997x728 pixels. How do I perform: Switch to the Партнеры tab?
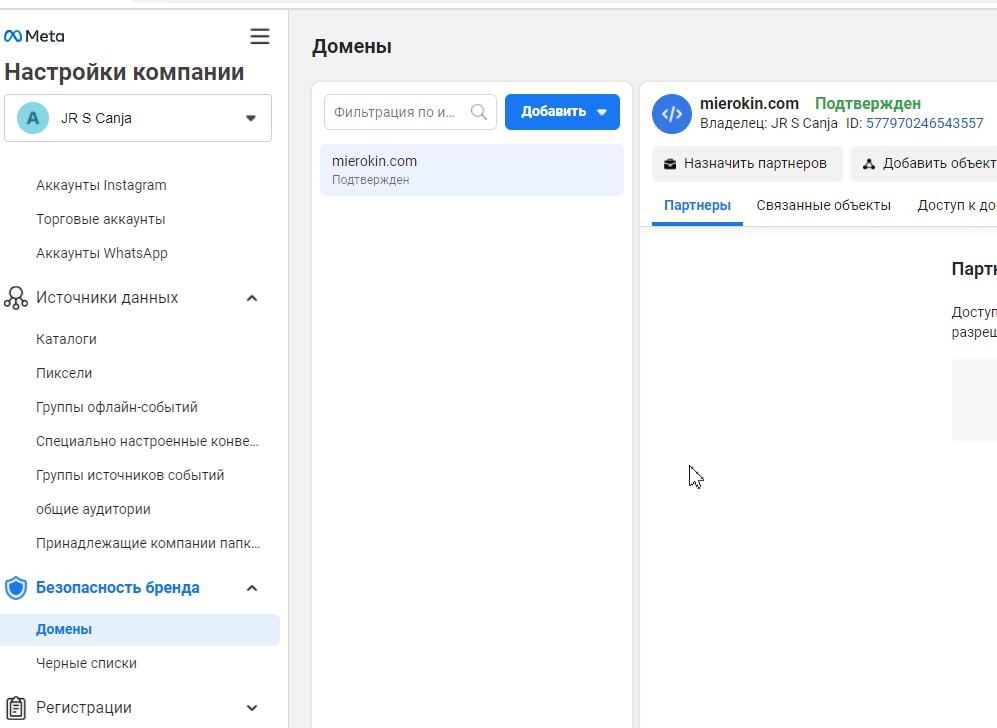[697, 205]
